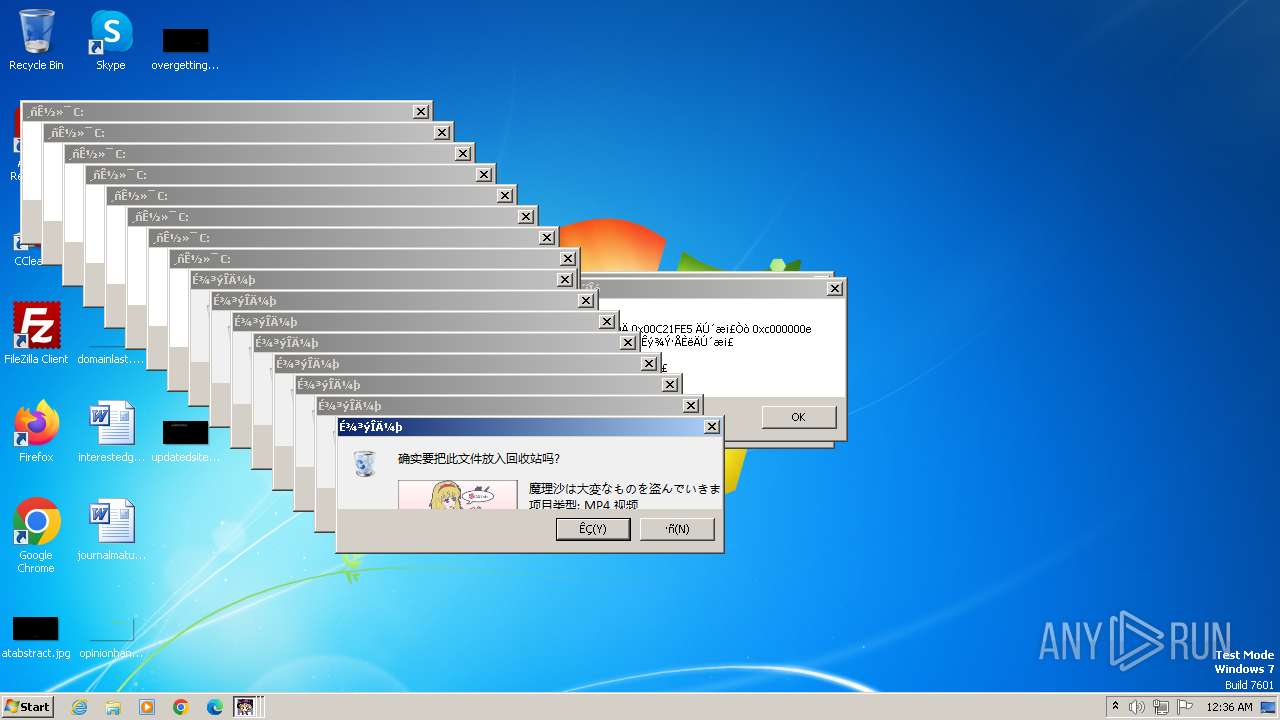Click the anime video thumbnail in dialog
This screenshot has width=1280, height=720.
458,494
